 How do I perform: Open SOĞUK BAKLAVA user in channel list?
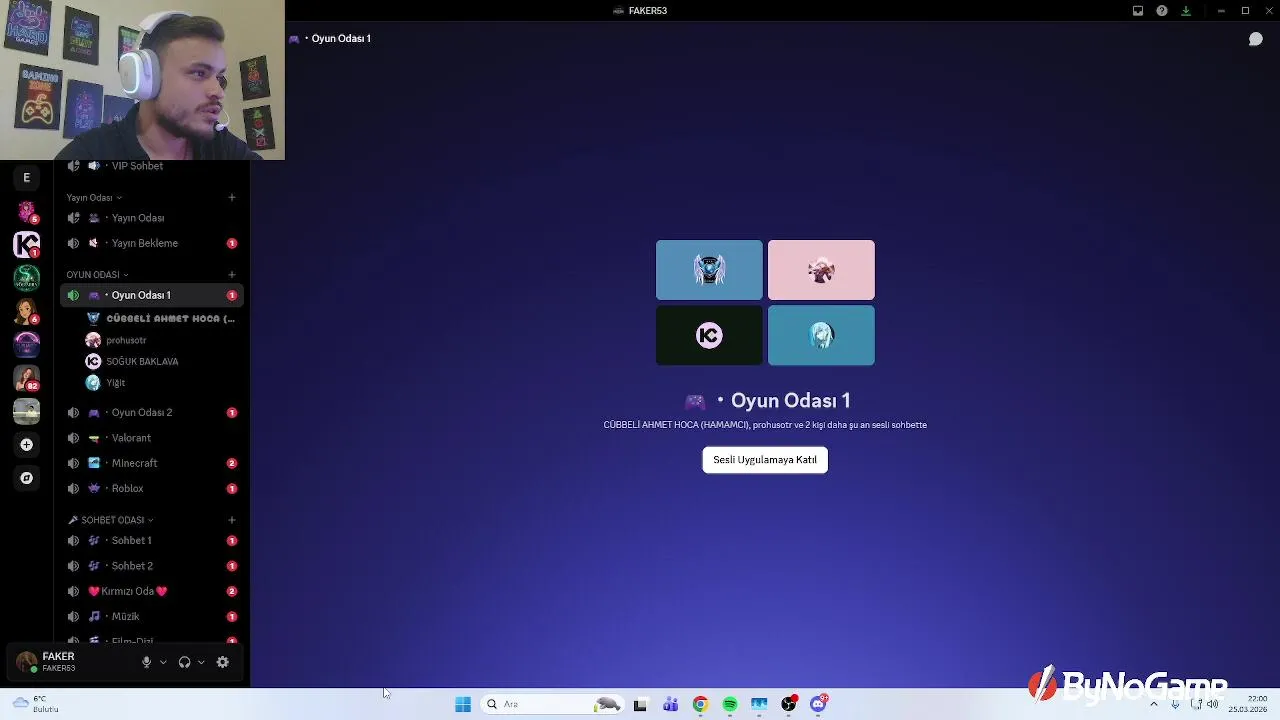click(162, 361)
